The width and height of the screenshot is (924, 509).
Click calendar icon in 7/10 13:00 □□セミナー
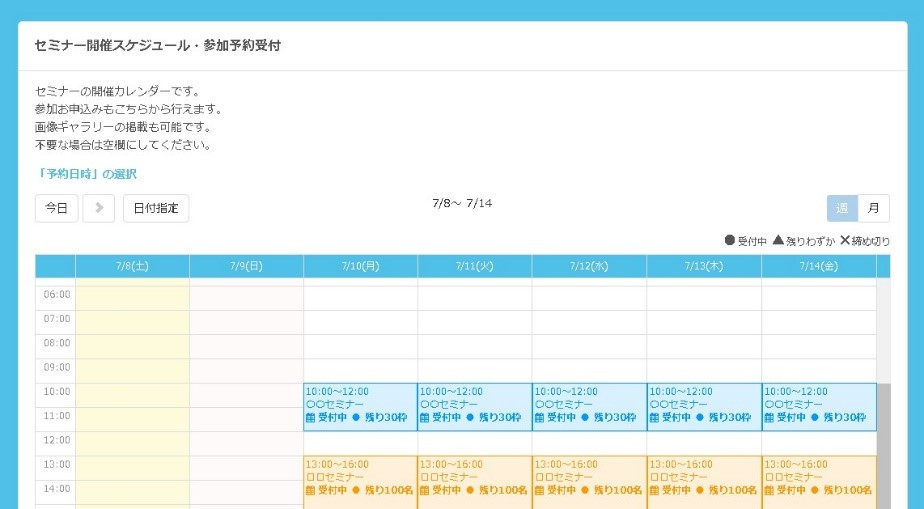click(x=310, y=491)
